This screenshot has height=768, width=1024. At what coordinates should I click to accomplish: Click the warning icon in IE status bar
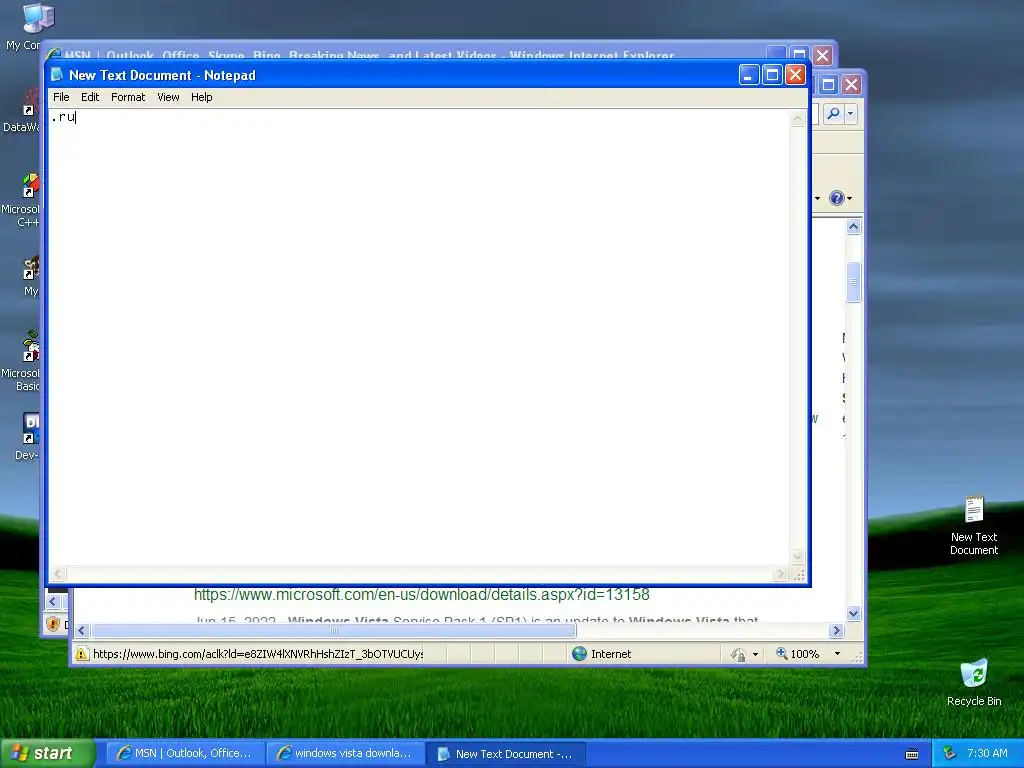(x=82, y=654)
